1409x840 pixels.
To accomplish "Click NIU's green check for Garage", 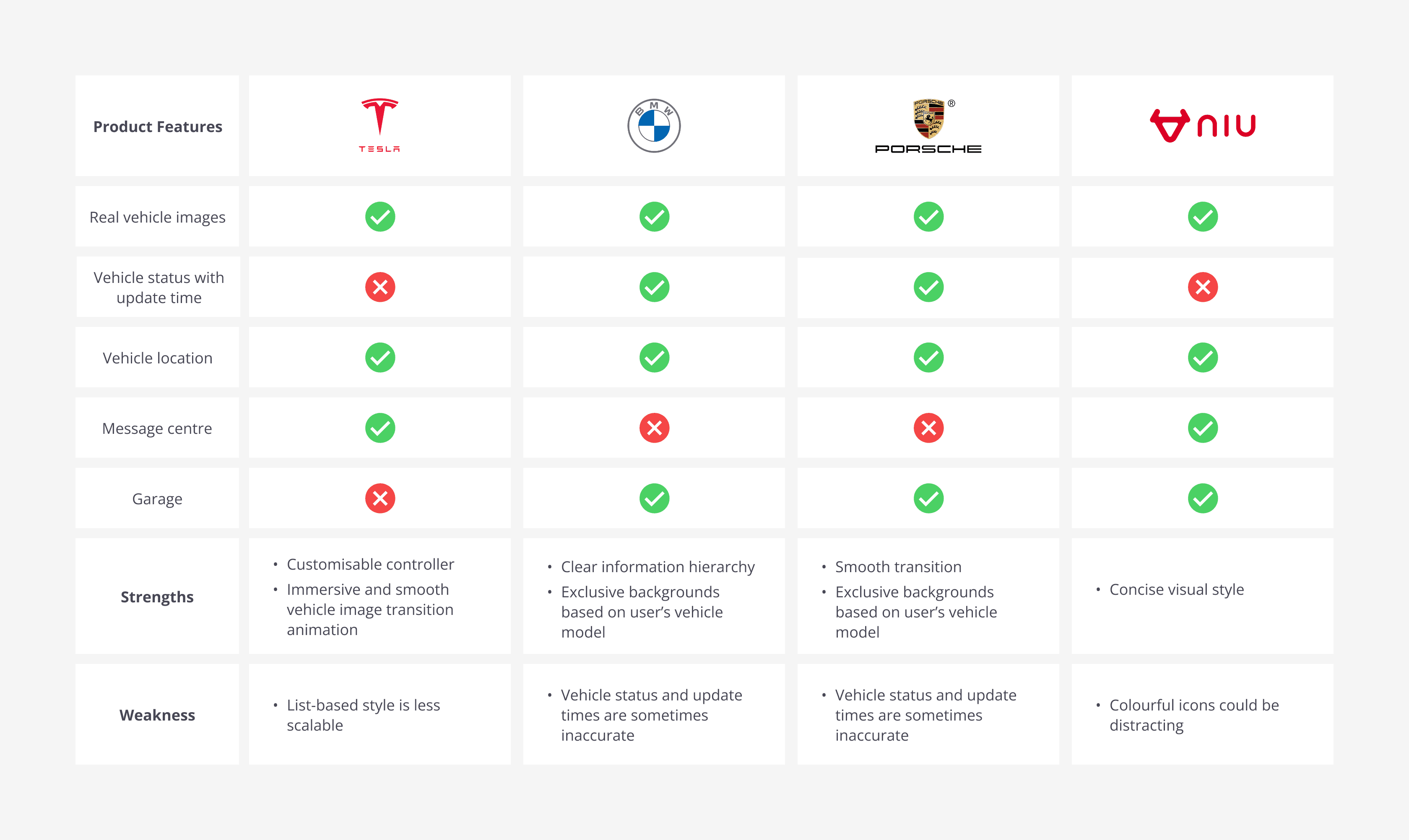I will [x=1203, y=498].
